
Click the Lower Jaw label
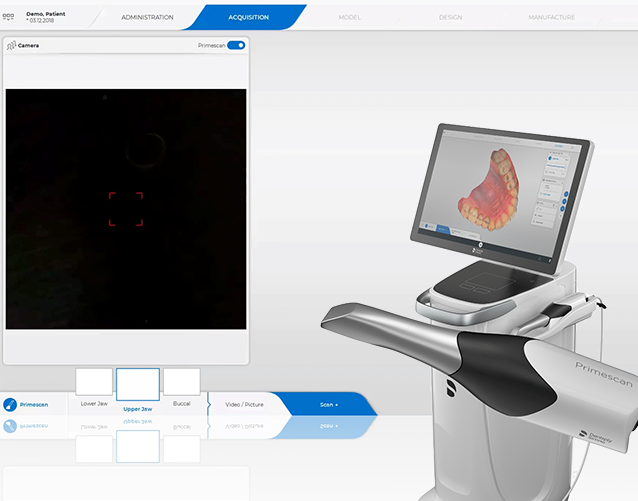tap(94, 403)
